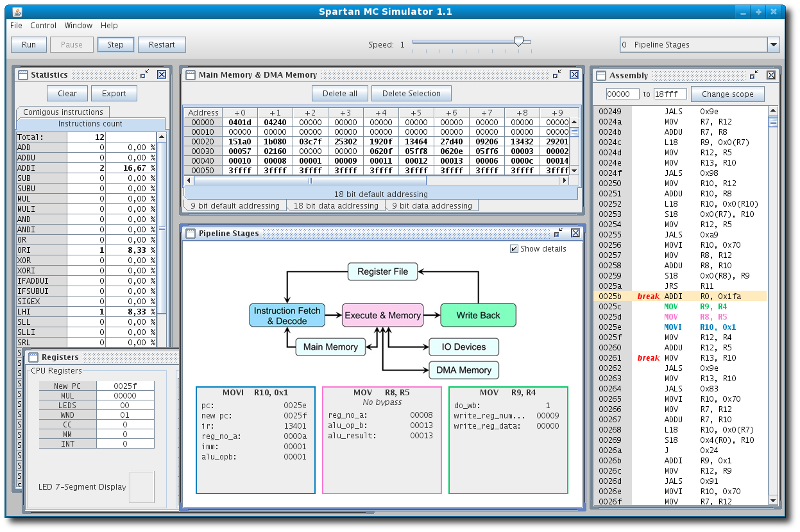Click the Run button
The image size is (800, 532).
point(29,45)
